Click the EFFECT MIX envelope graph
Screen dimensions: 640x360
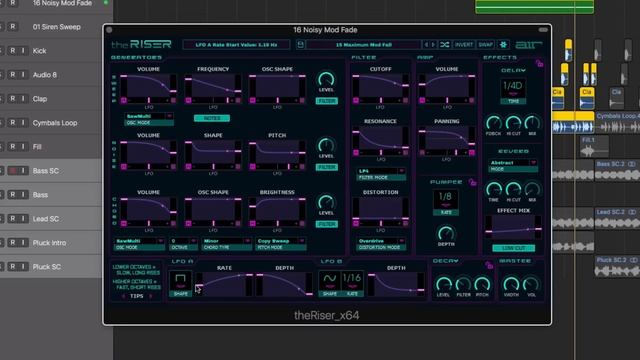(x=513, y=227)
